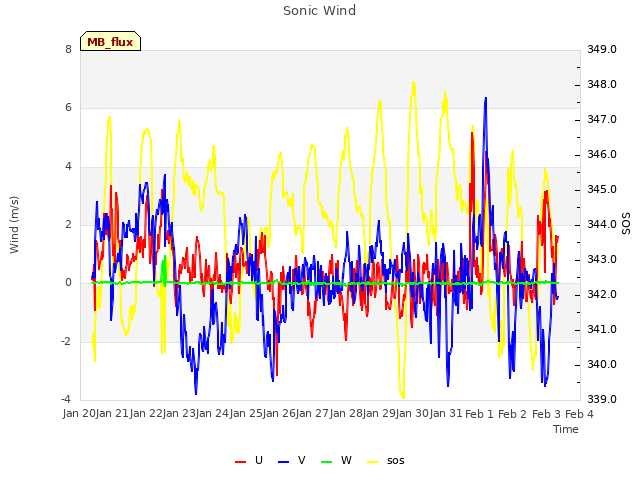Image resolution: width=640 pixels, height=480 pixels.
Task: Click the Jan 28 date tick label
Action: coord(346,413)
